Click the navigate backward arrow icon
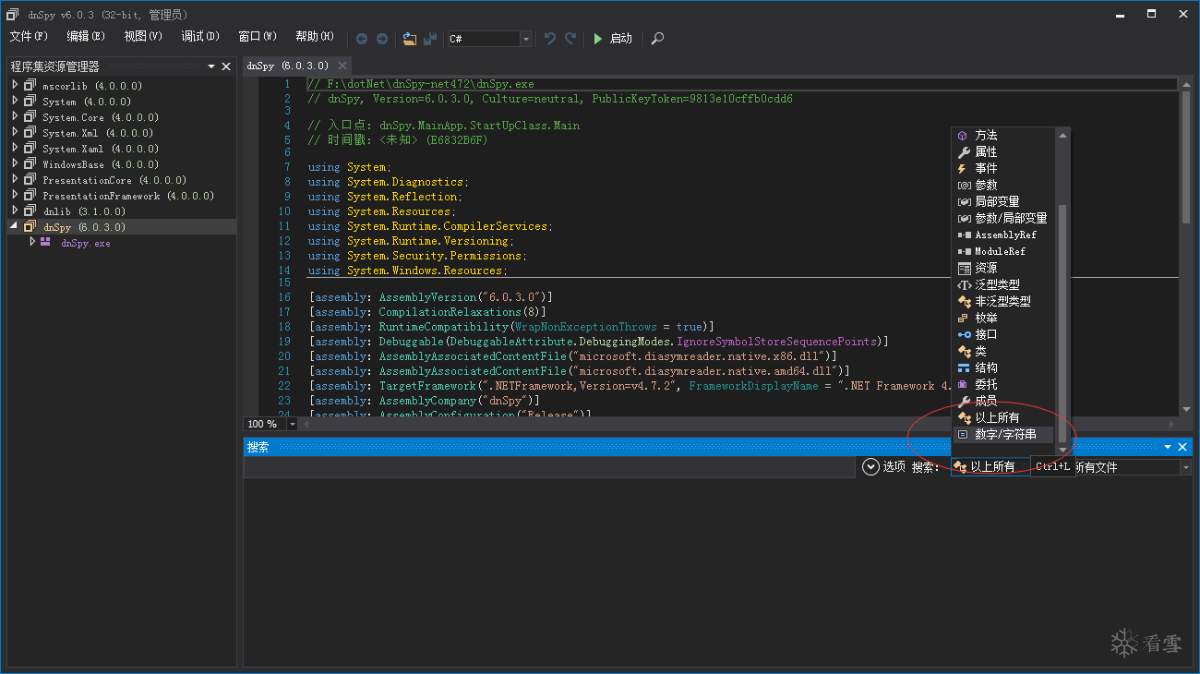Image resolution: width=1200 pixels, height=674 pixels. click(362, 39)
